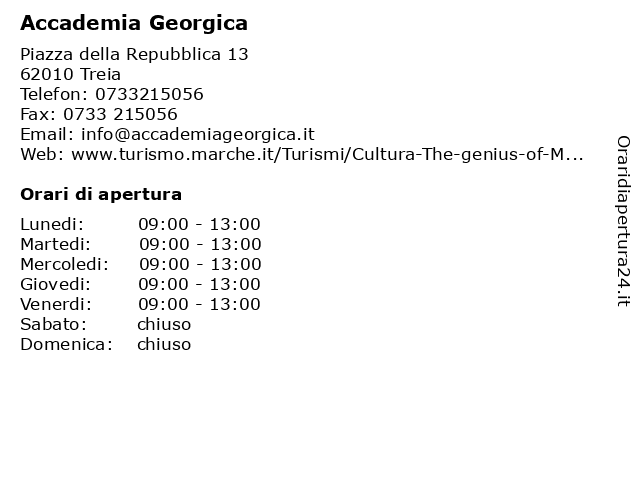Click the Email: label
640x480 pixels.
[x=47, y=135]
